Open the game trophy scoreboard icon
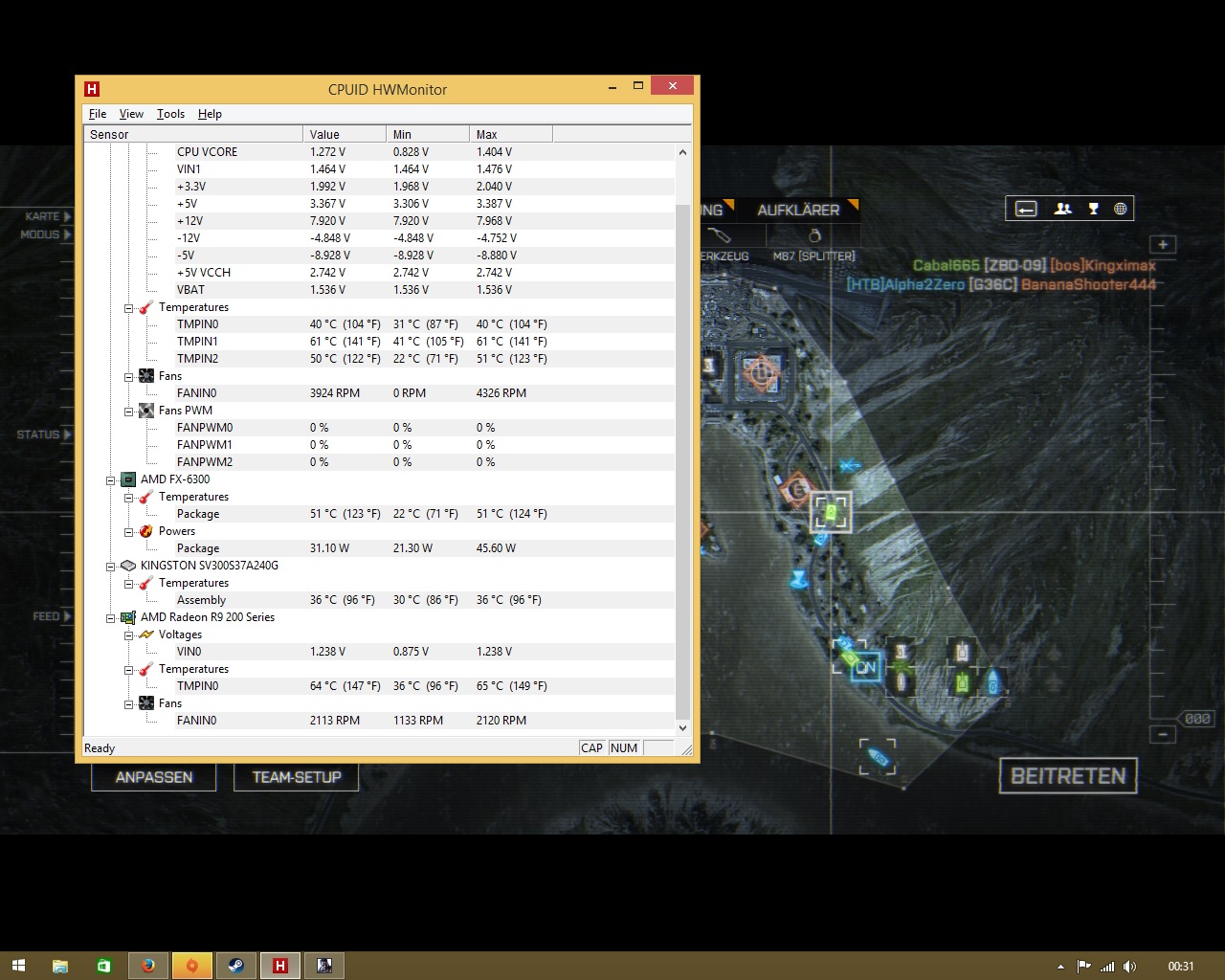The height and width of the screenshot is (980, 1225). (x=1093, y=209)
